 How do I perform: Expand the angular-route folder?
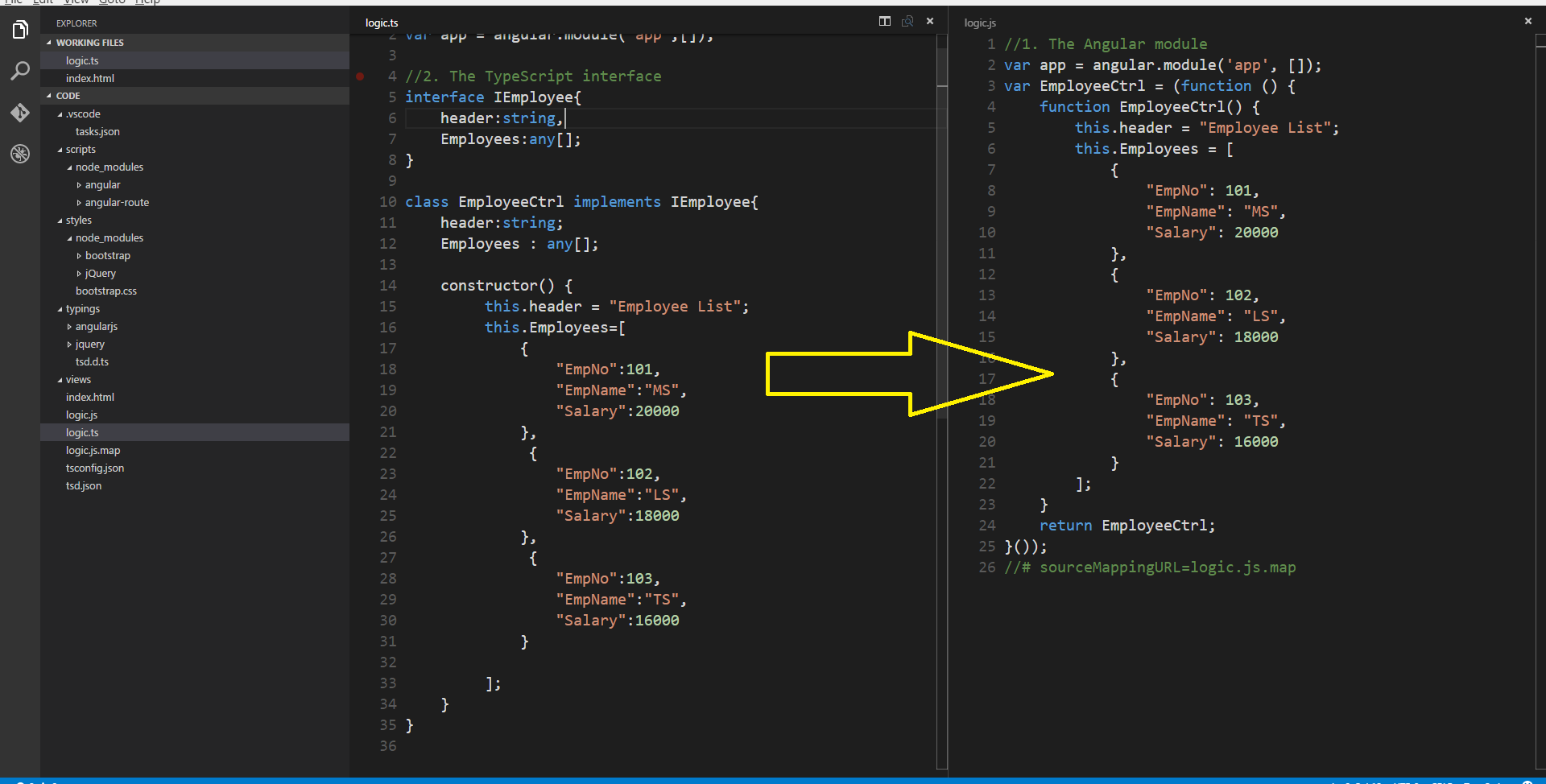(x=80, y=203)
